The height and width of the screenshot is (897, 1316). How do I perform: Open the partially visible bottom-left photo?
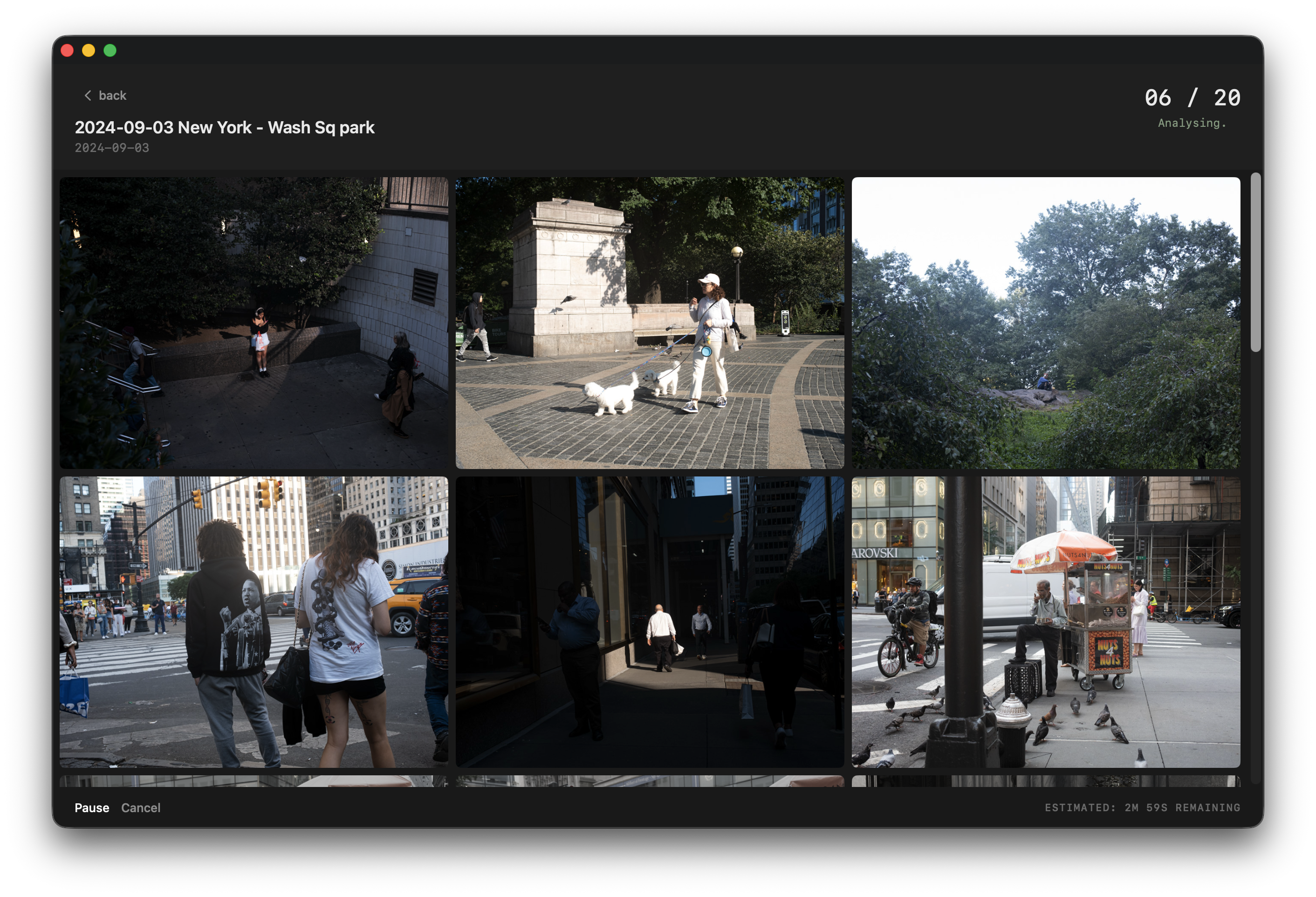pyautogui.click(x=254, y=781)
